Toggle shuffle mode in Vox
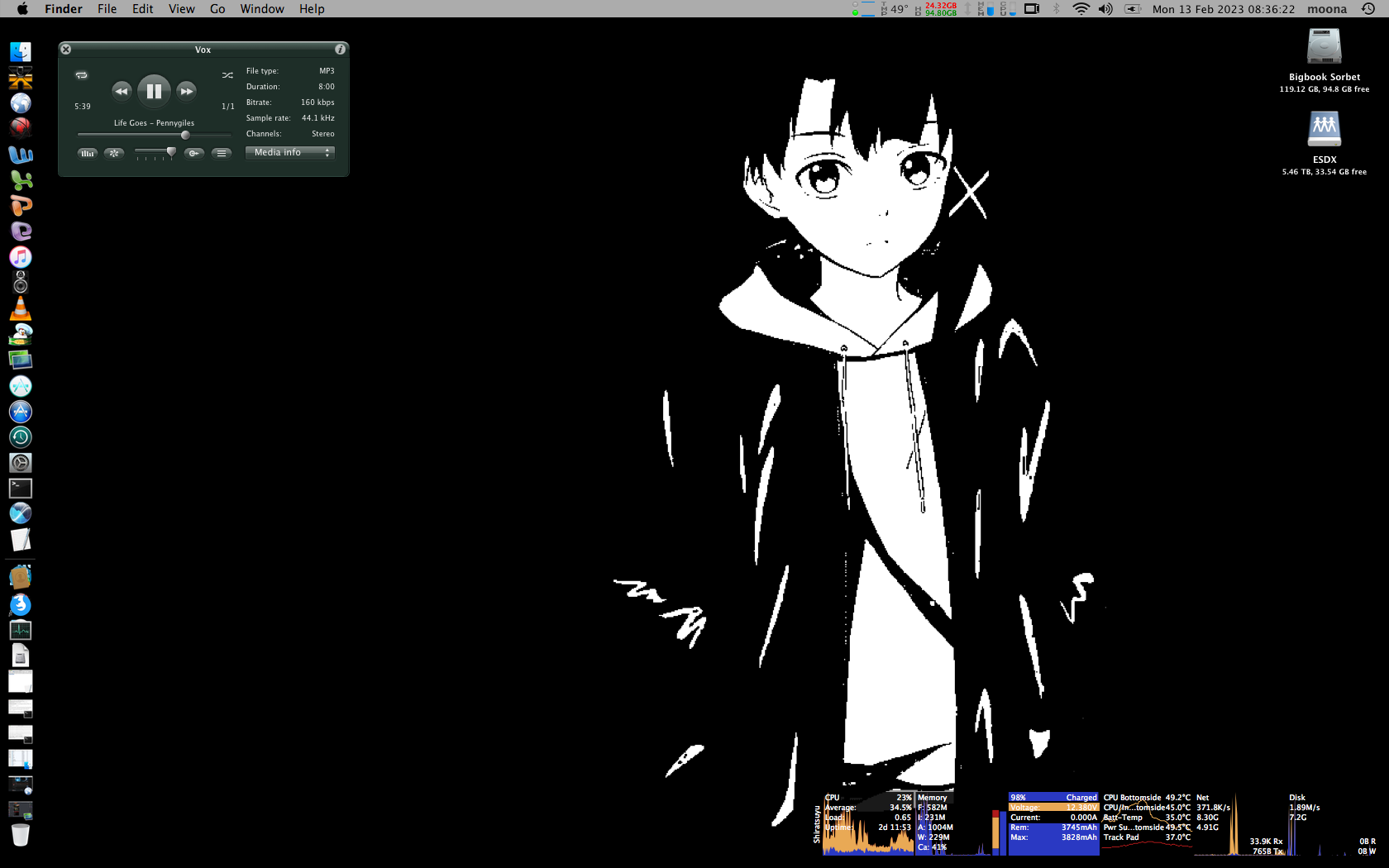The height and width of the screenshot is (868, 1389). point(227,75)
